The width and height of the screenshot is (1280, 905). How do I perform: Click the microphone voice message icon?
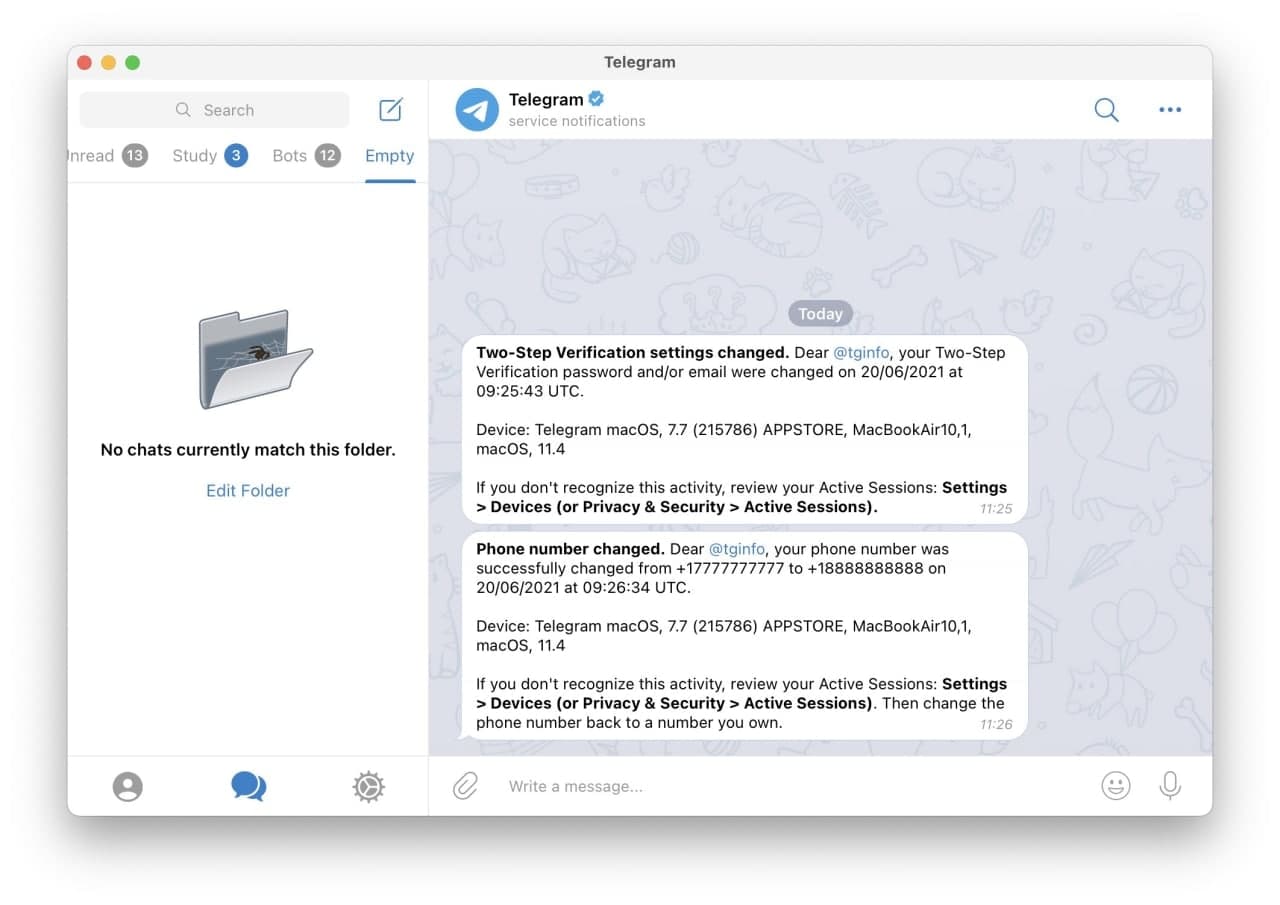click(1170, 786)
